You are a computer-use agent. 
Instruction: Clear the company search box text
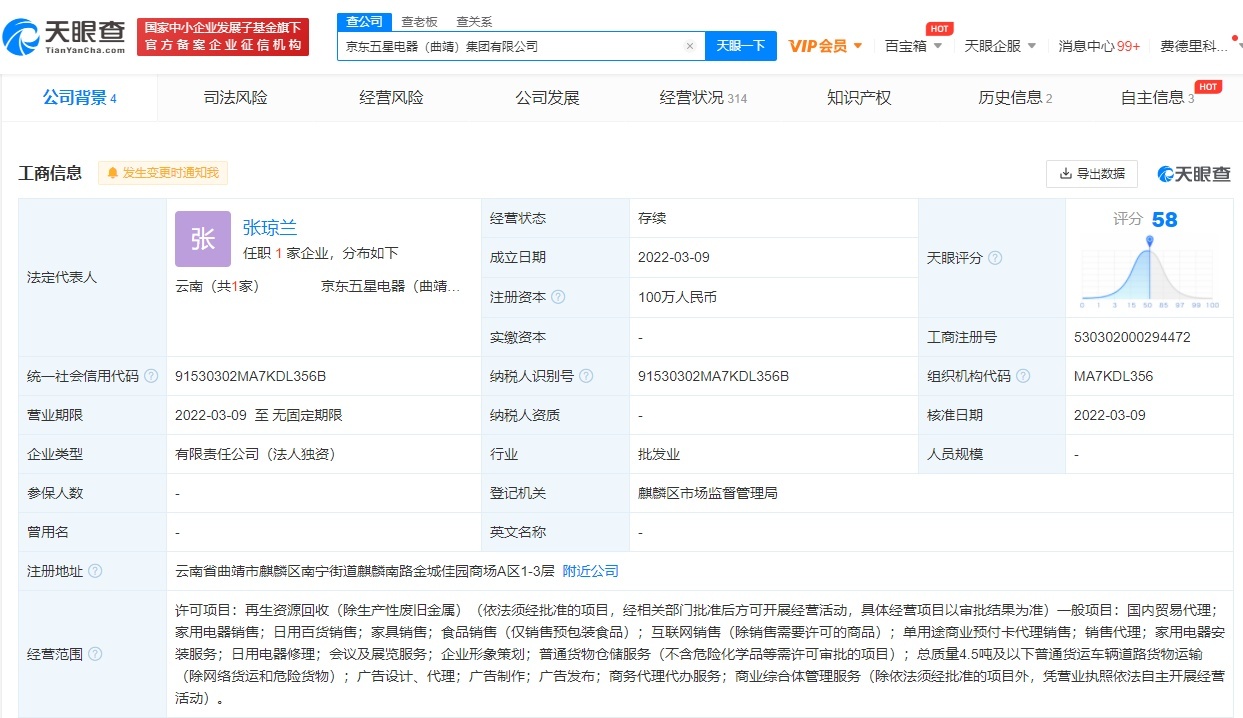coord(689,46)
